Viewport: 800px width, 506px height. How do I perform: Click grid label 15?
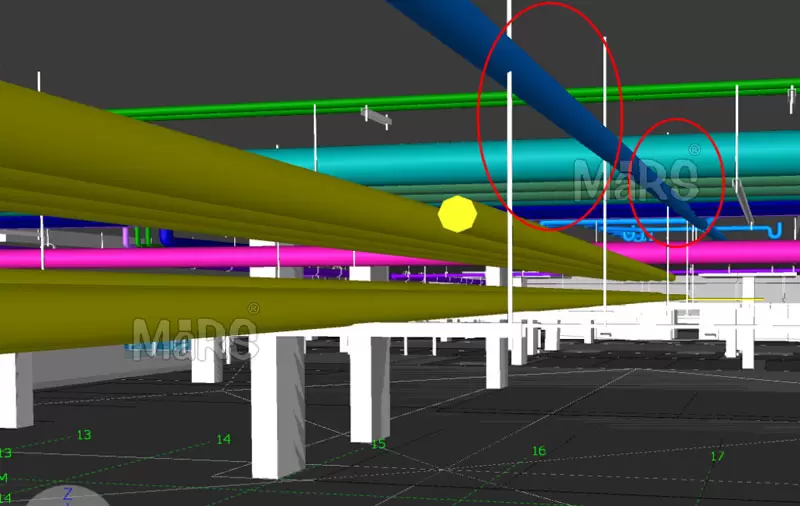coord(378,444)
